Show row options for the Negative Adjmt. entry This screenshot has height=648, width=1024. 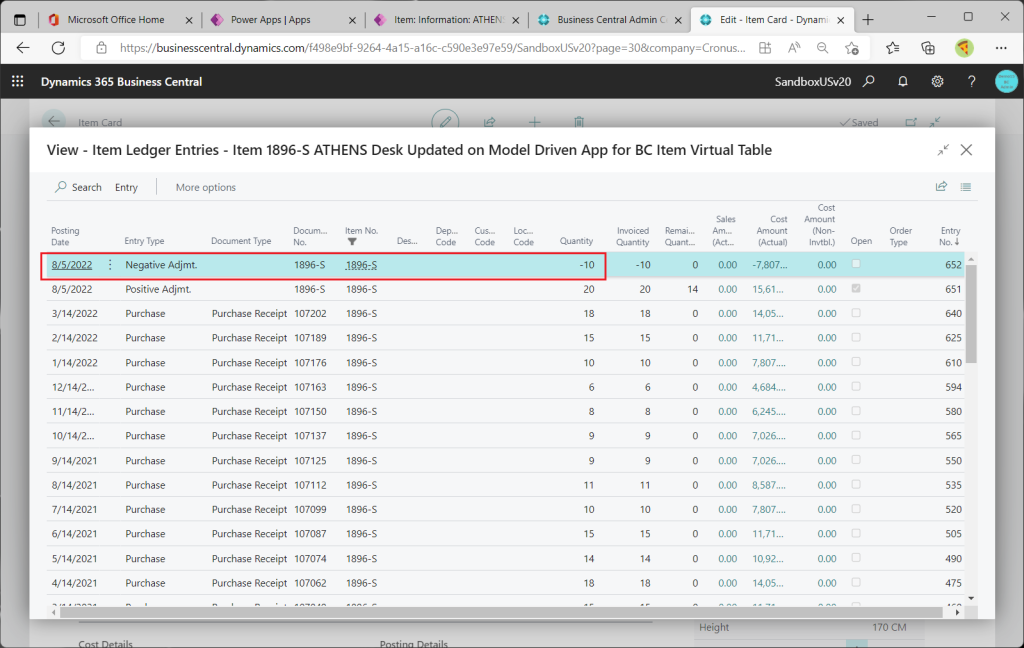(110, 265)
